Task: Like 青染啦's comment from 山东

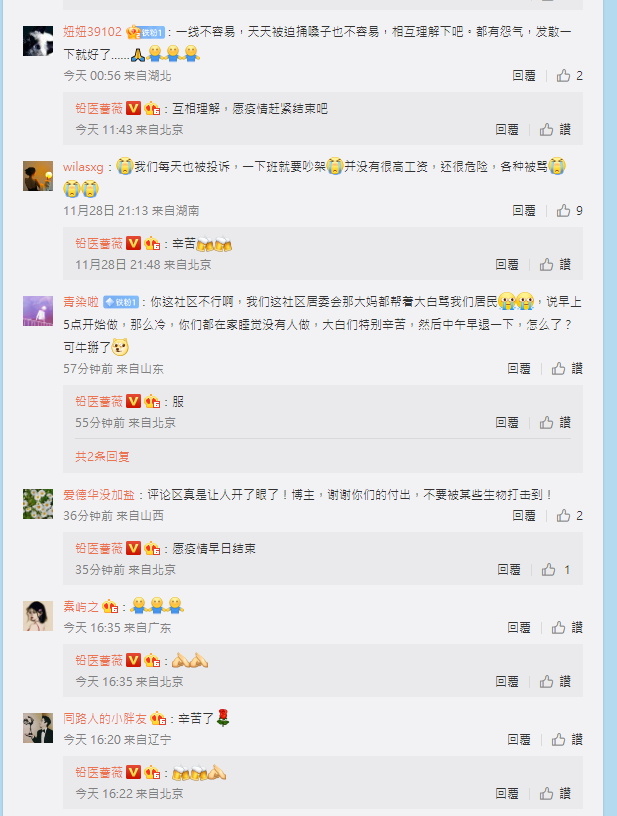Action: click(567, 368)
